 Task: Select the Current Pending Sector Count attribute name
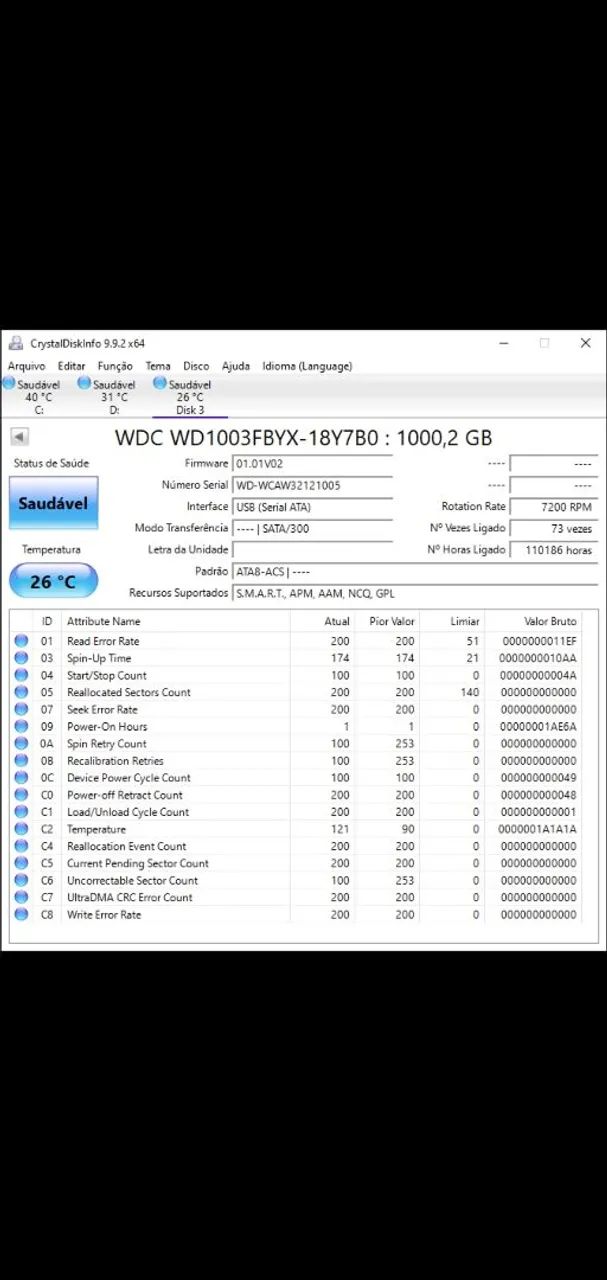tap(137, 863)
